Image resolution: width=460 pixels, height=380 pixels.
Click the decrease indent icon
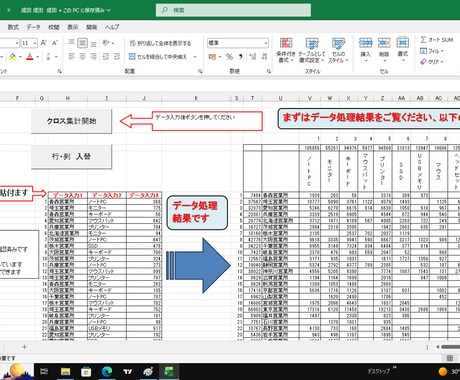[x=106, y=56]
